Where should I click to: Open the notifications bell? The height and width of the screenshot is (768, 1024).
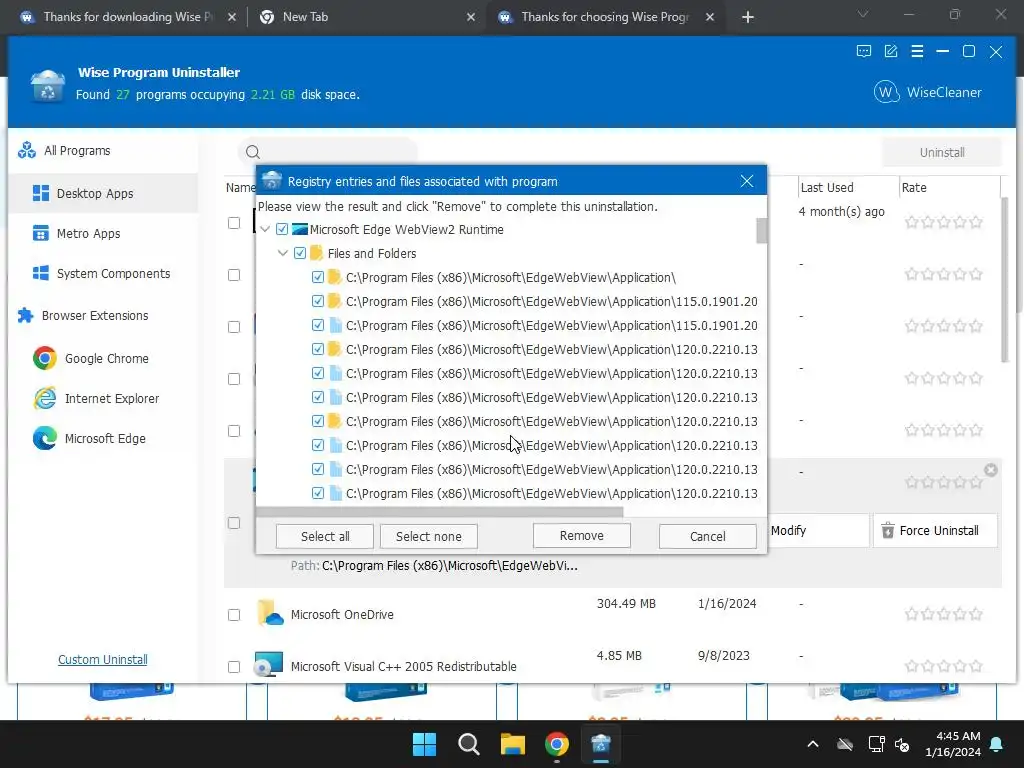(x=997, y=744)
